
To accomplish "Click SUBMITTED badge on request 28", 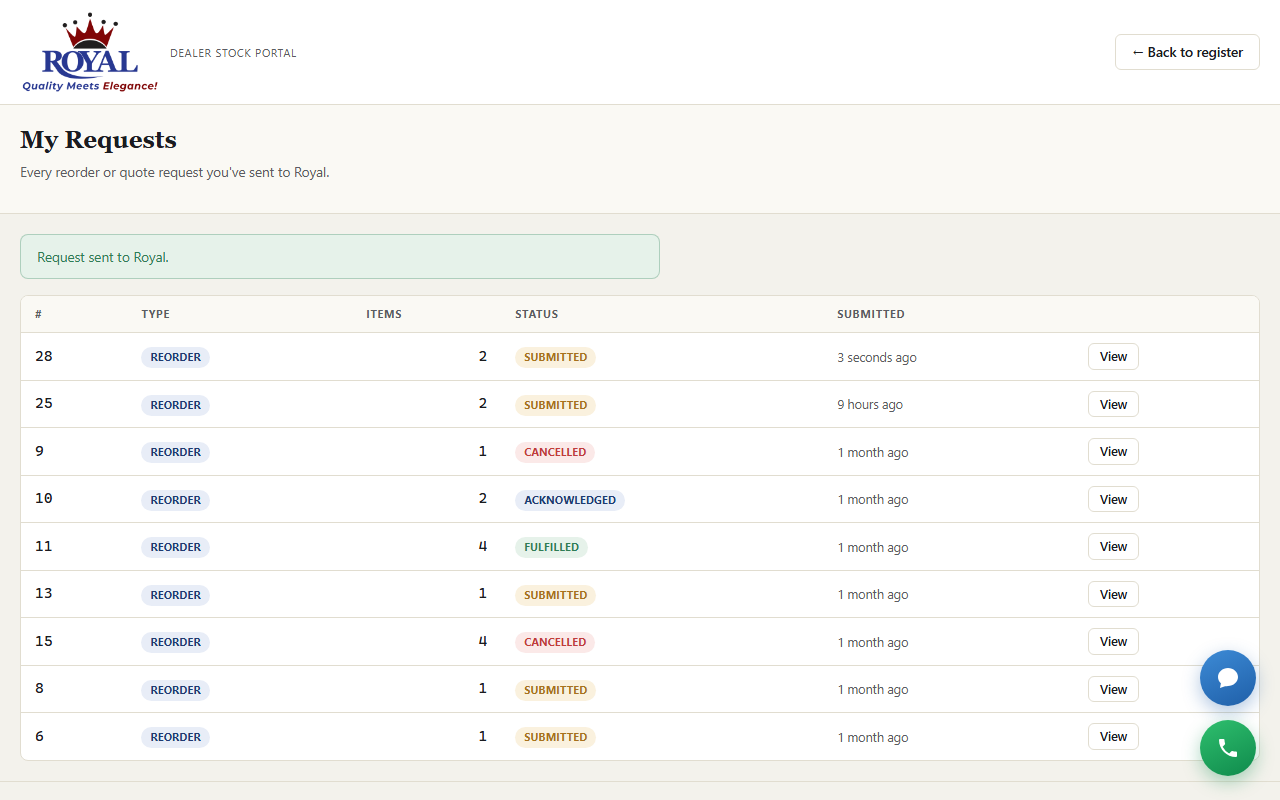I will (555, 357).
